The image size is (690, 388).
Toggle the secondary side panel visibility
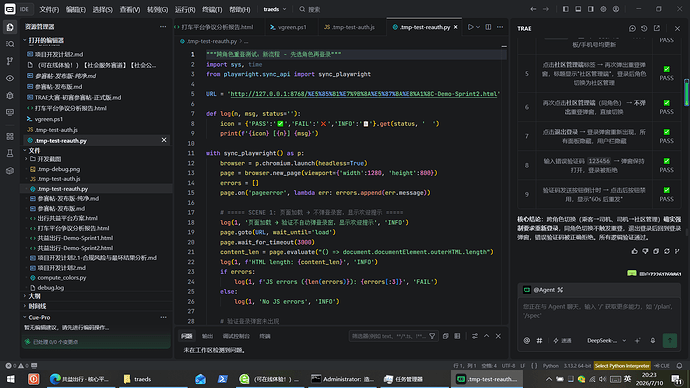[591, 9]
